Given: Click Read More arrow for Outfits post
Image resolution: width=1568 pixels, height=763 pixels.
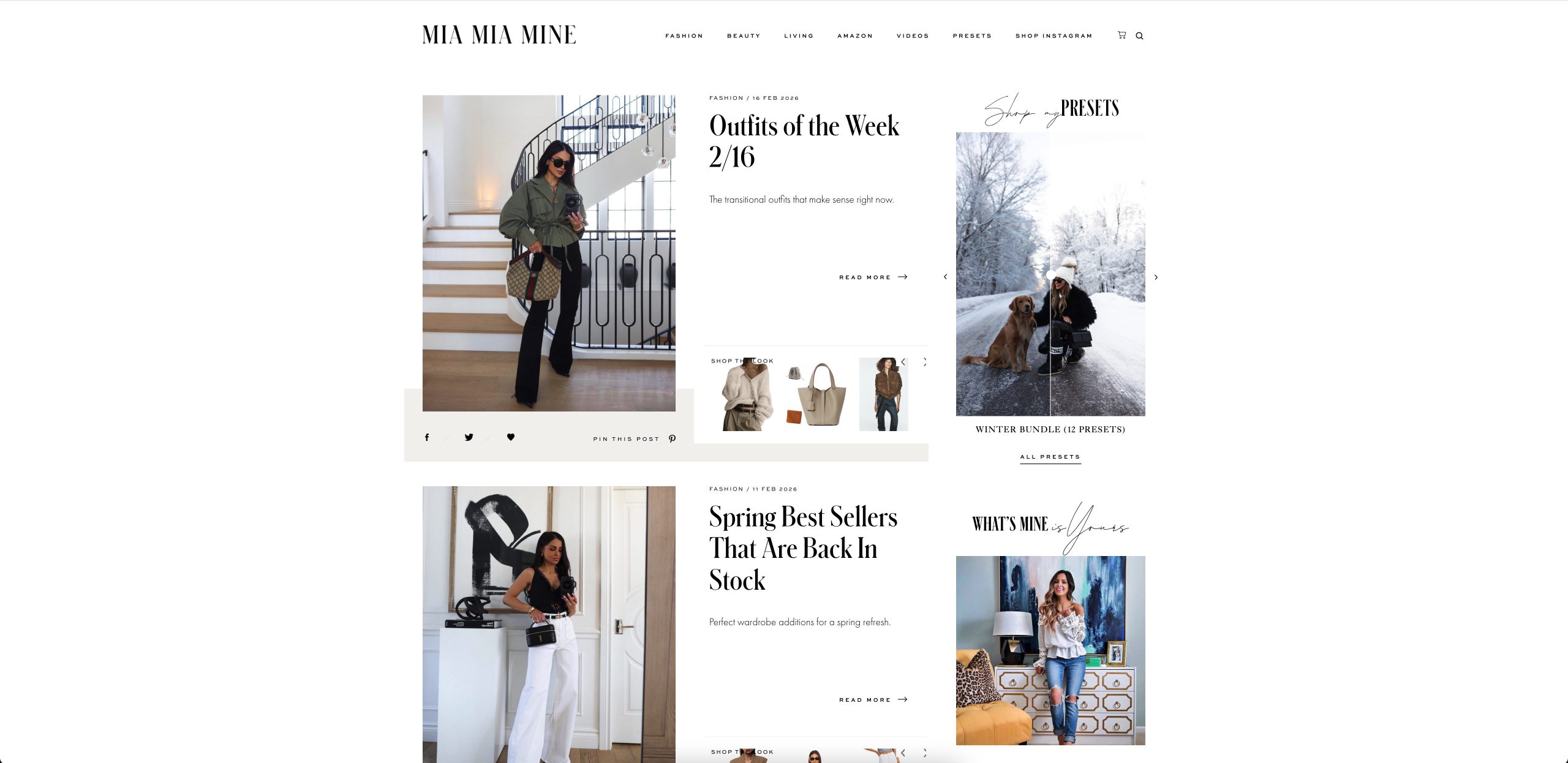Looking at the screenshot, I should coord(903,277).
